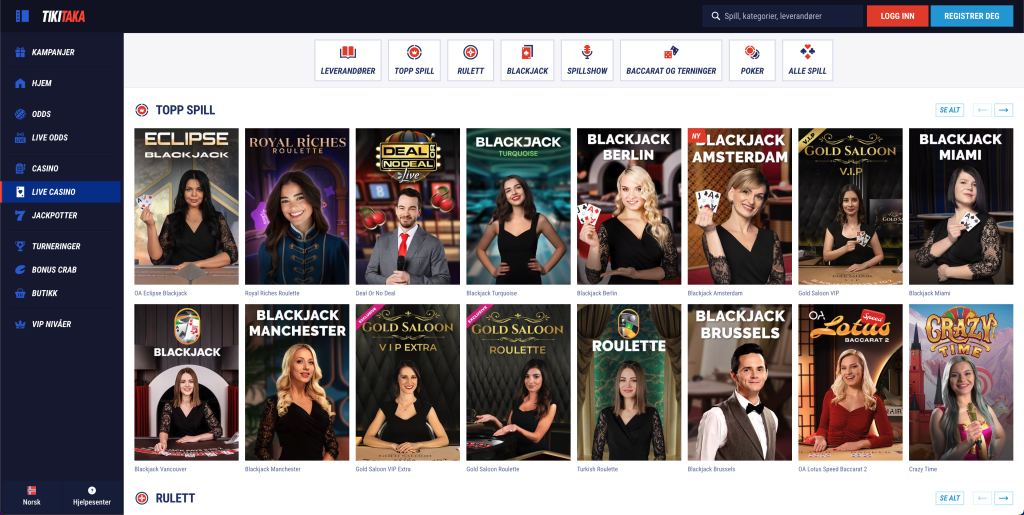Open Blackjack Amsterdam thumbnail
1024x515 pixels.
pyautogui.click(x=740, y=206)
